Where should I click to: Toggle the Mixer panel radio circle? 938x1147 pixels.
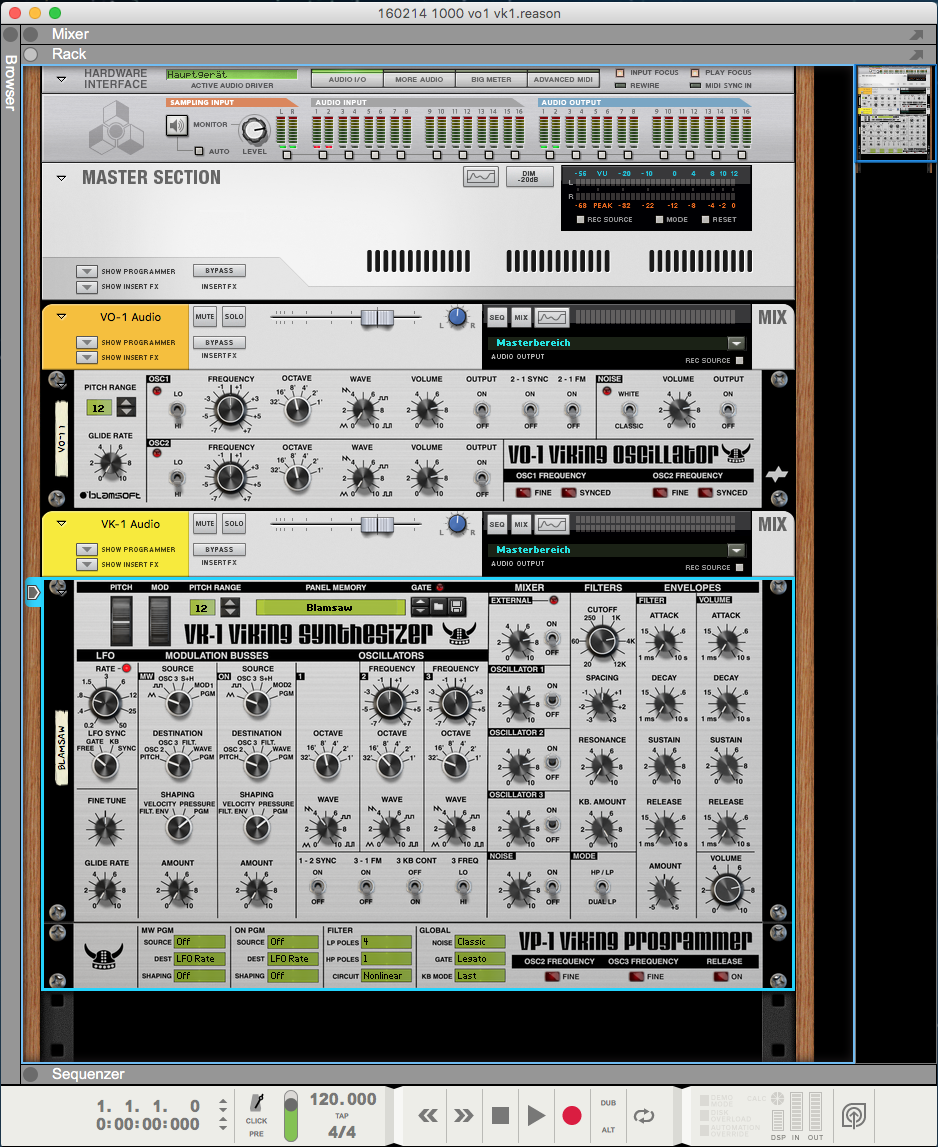point(31,34)
